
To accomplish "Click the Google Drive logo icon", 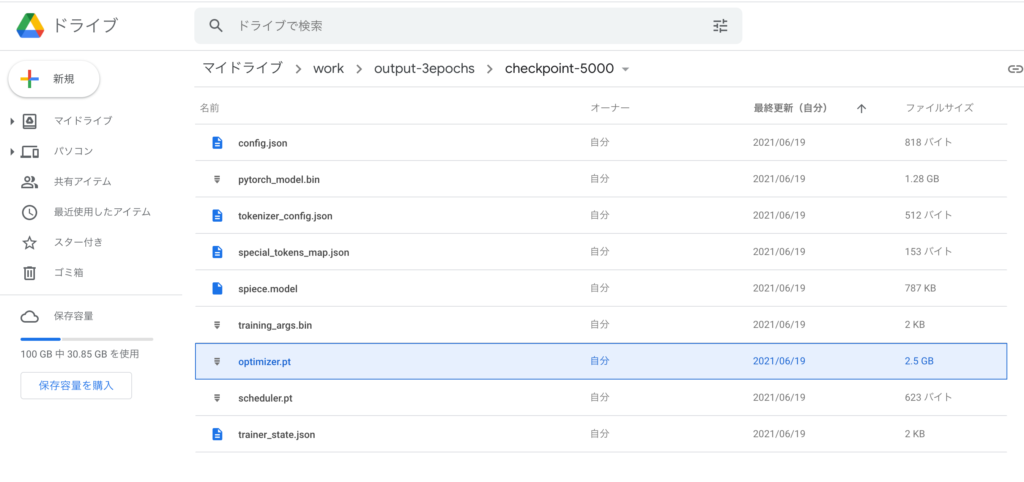I will coord(31,25).
